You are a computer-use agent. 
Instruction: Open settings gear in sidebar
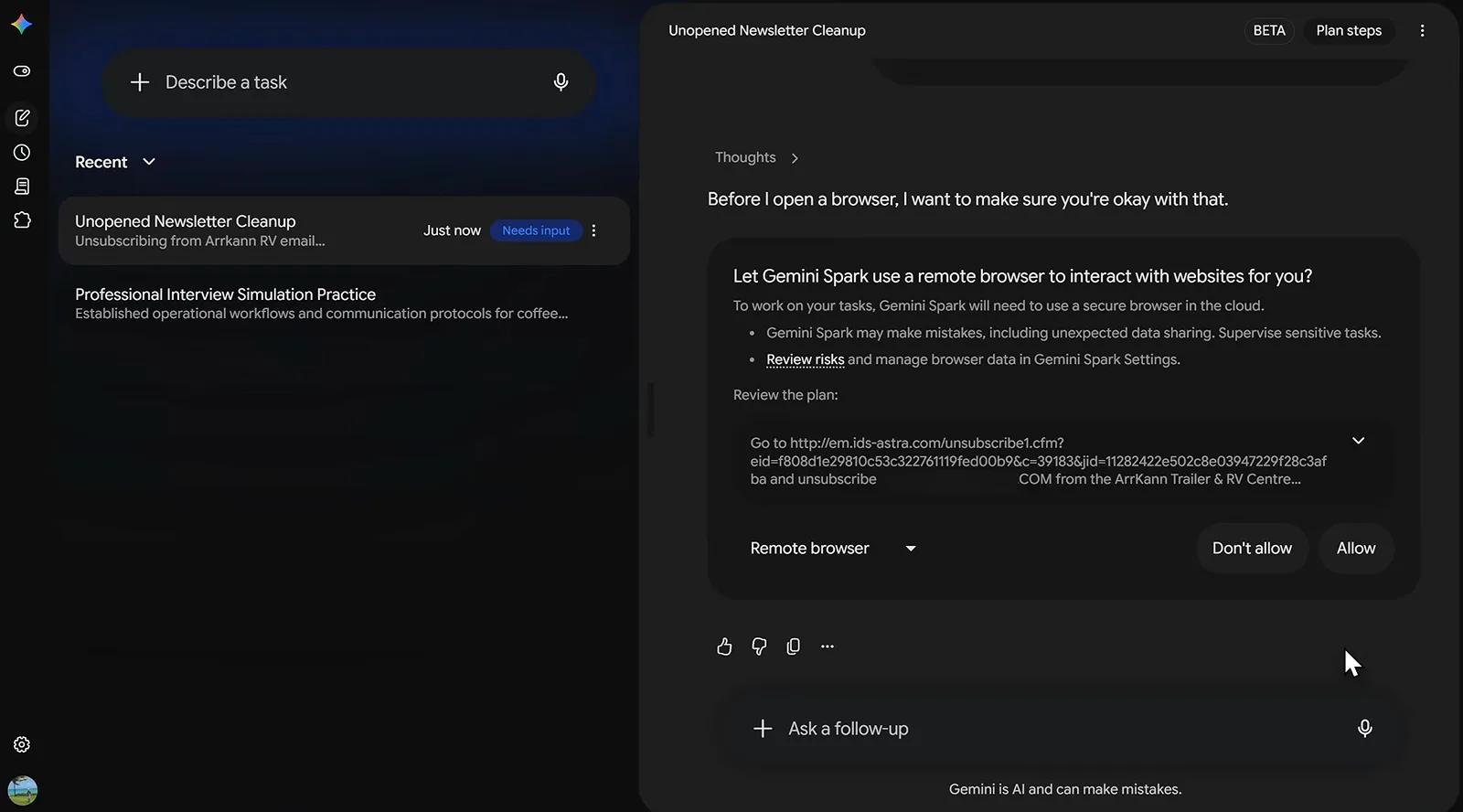coord(22,744)
